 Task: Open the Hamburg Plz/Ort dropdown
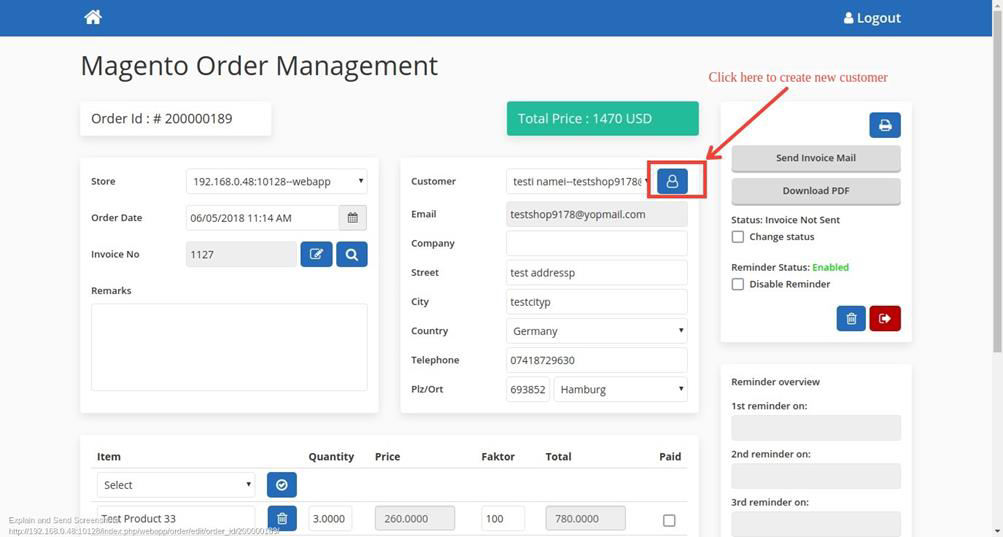tap(620, 389)
